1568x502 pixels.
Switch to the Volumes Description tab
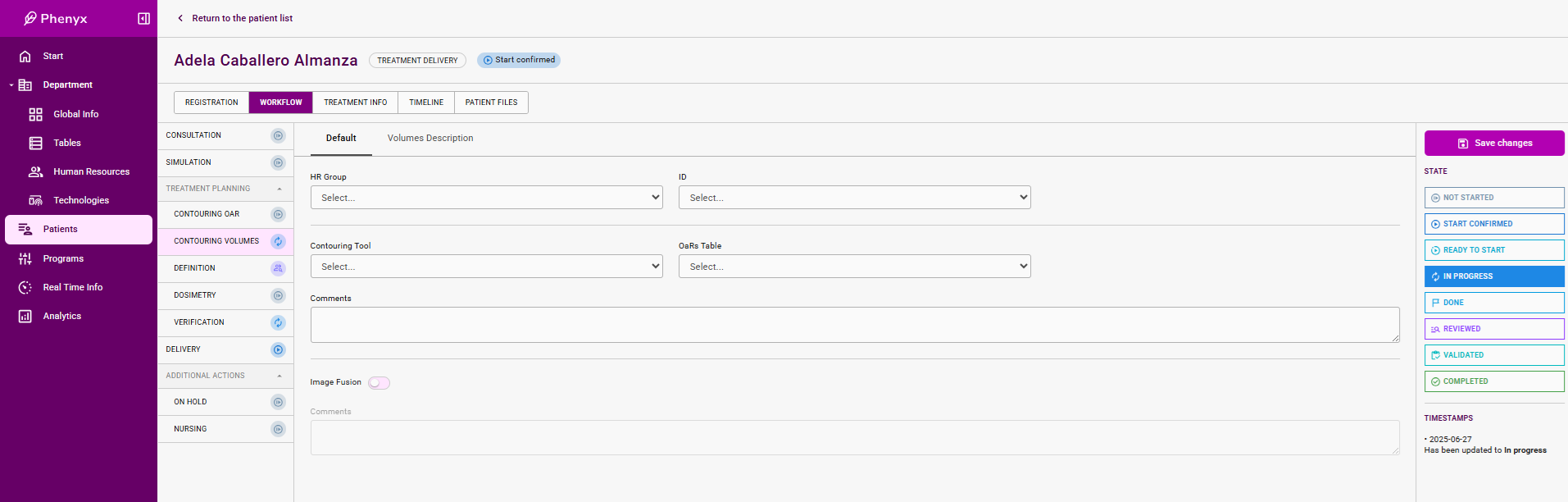pyautogui.click(x=429, y=138)
